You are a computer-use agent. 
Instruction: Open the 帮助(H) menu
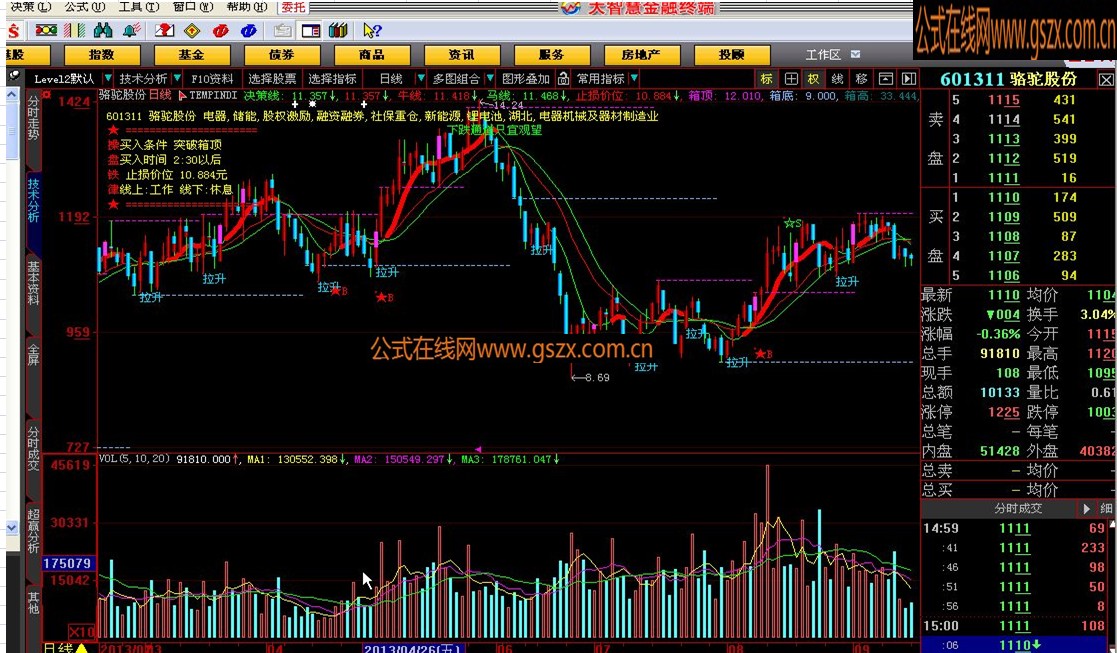pyautogui.click(x=246, y=7)
